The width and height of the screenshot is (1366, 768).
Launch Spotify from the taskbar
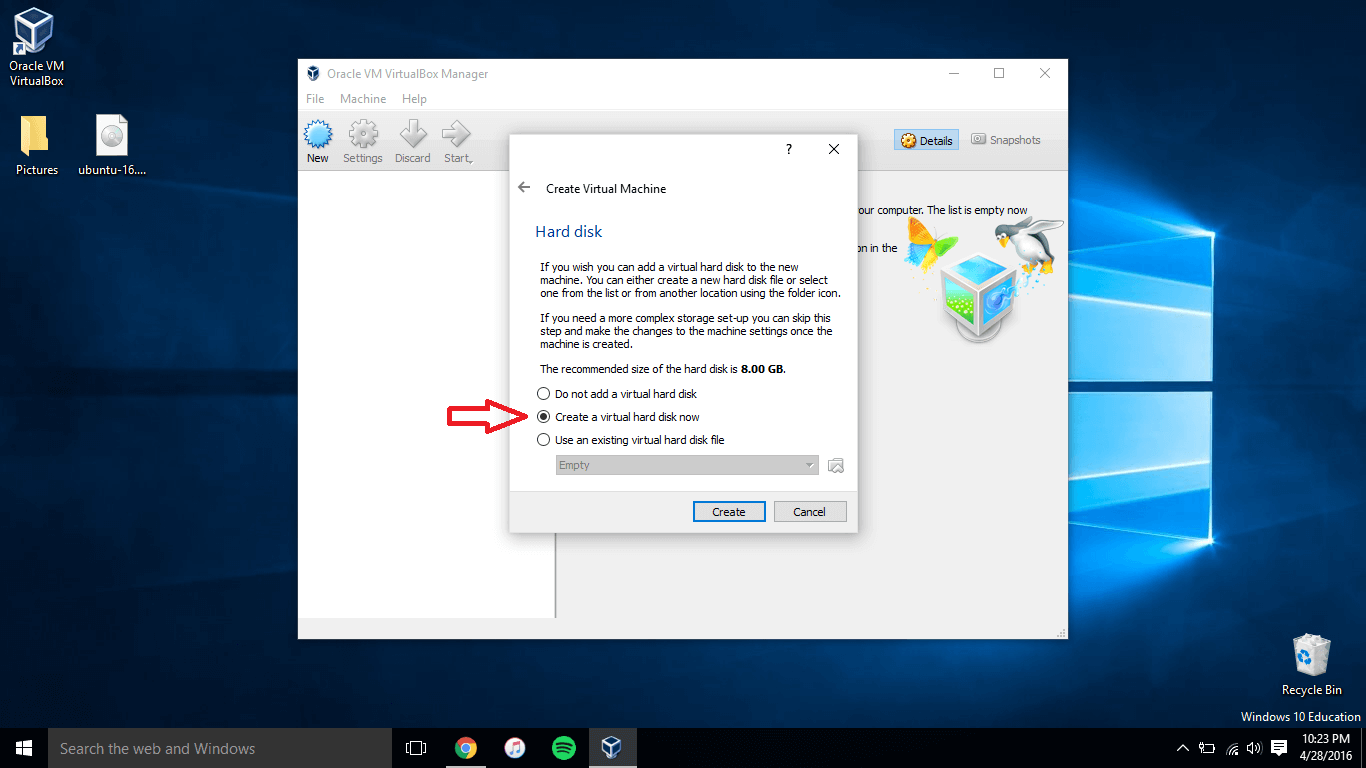coord(563,748)
